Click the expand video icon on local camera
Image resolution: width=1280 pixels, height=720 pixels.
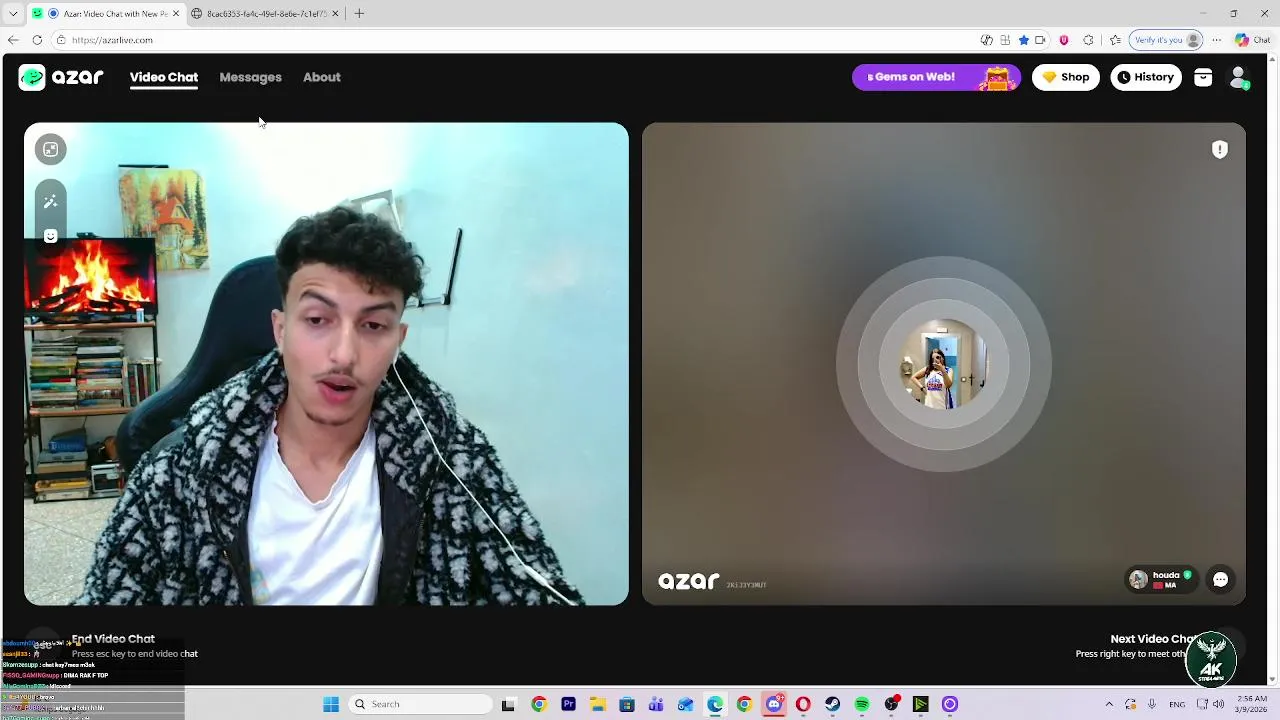pyautogui.click(x=50, y=149)
